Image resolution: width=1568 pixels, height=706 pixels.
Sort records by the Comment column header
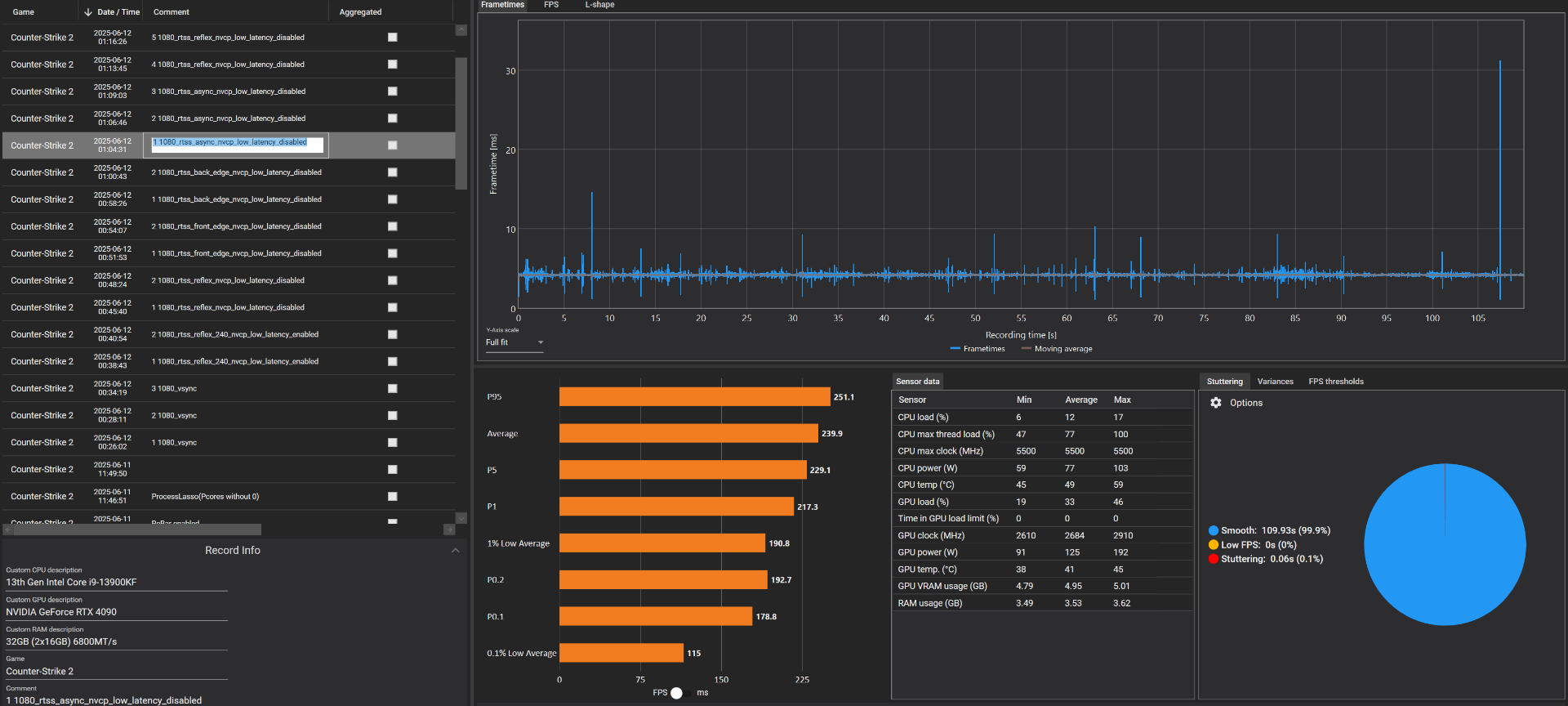click(x=171, y=12)
